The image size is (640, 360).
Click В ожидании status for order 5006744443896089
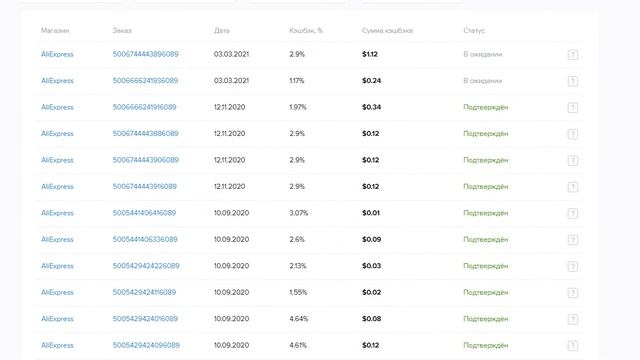482,54
